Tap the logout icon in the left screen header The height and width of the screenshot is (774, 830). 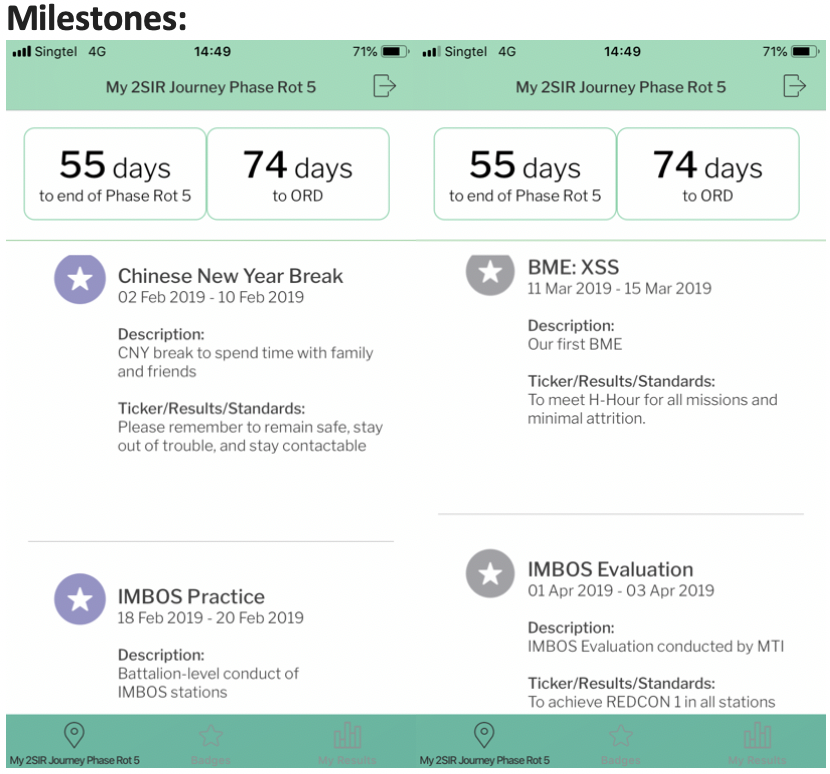pos(384,87)
